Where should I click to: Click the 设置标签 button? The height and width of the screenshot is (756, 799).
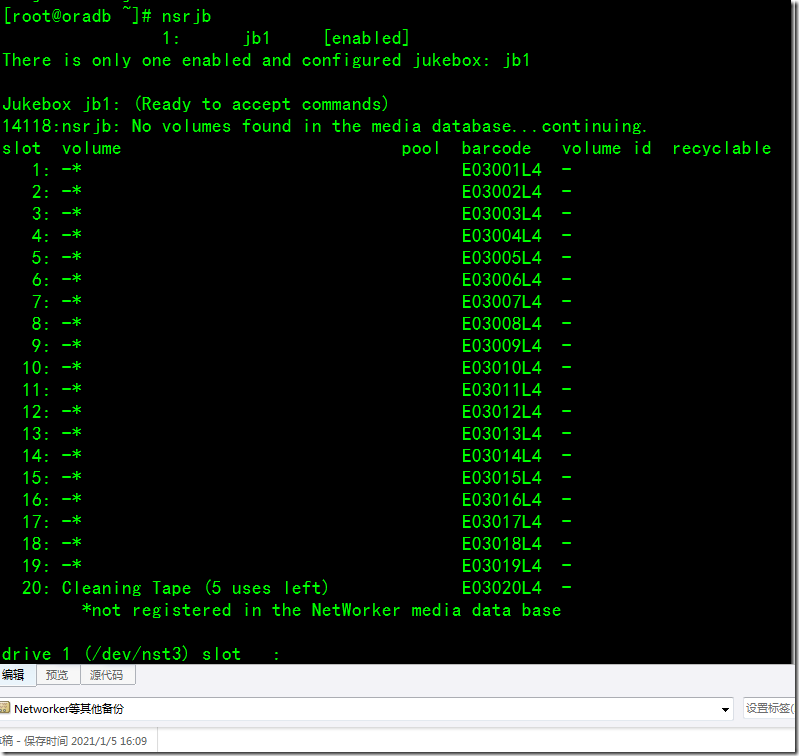pos(769,708)
